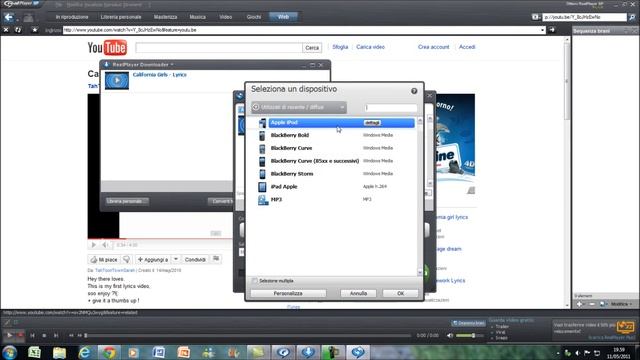
Task: Click California Girls - Lyrics download title
Action: pos(160,75)
